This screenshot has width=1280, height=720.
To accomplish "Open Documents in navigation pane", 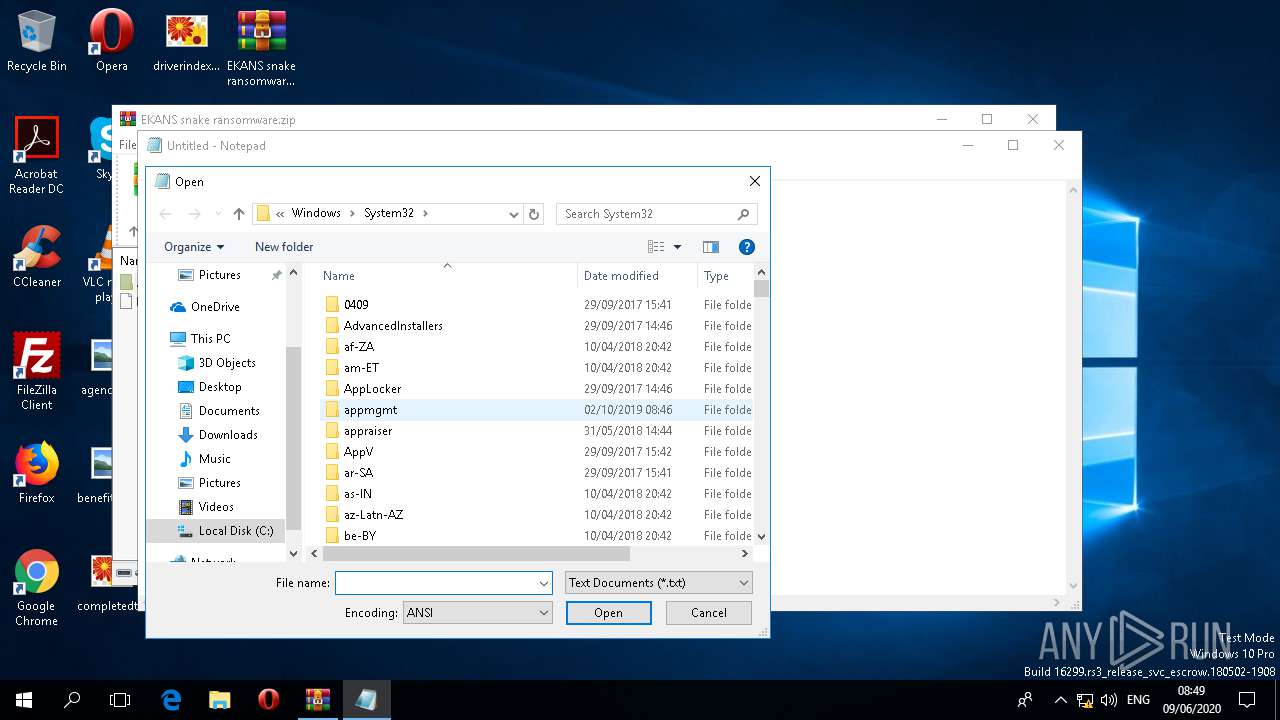I will [x=219, y=411].
